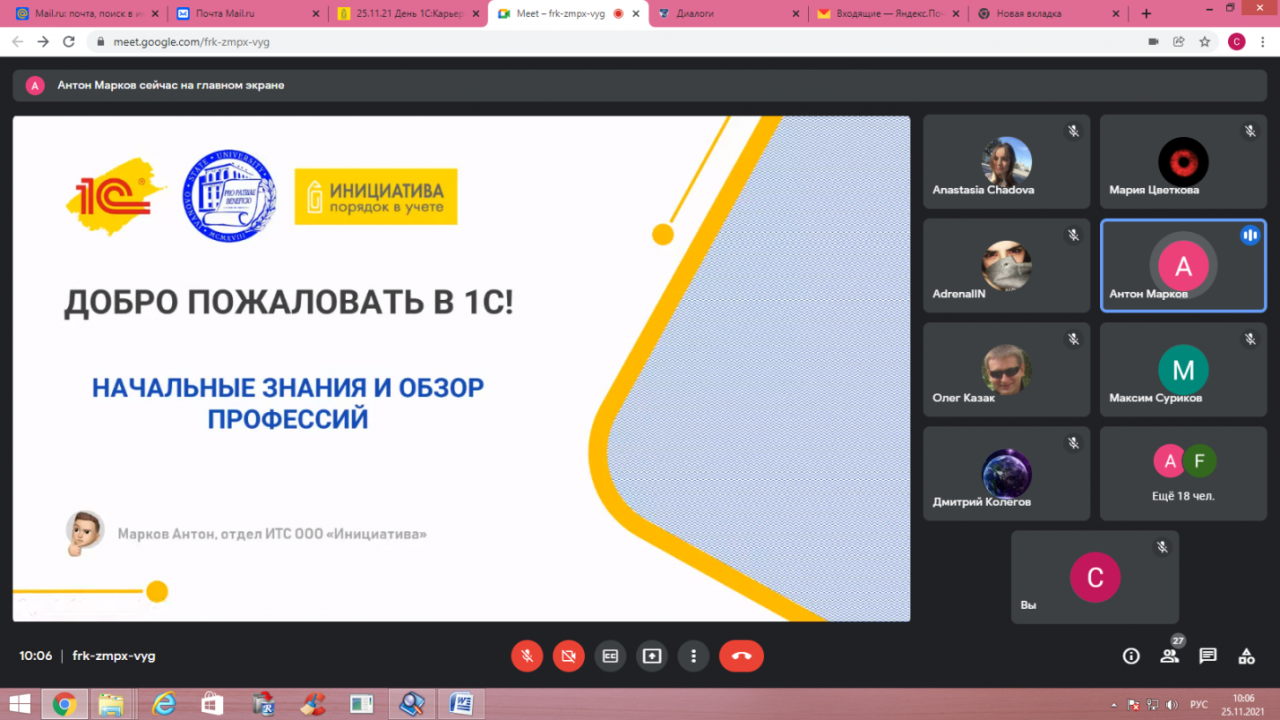1280x720 pixels.
Task: Click the Present now screen-share icon
Action: pyautogui.click(x=652, y=656)
